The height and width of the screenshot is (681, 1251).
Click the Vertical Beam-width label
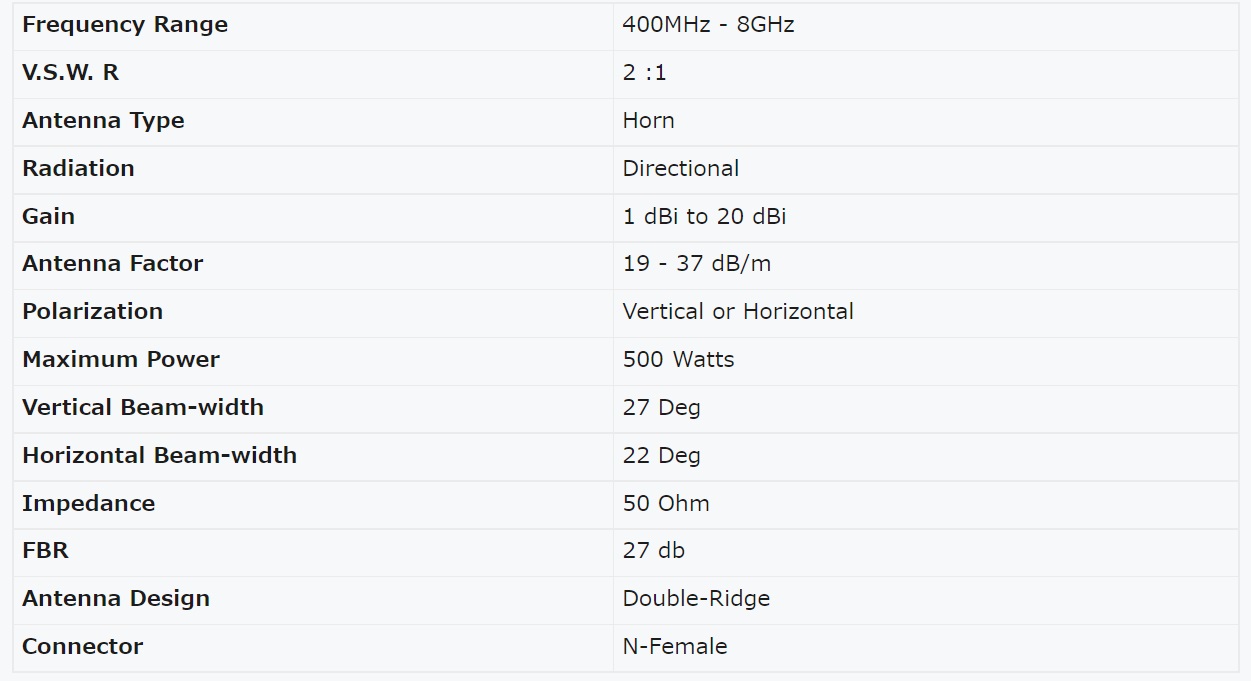[x=142, y=407]
